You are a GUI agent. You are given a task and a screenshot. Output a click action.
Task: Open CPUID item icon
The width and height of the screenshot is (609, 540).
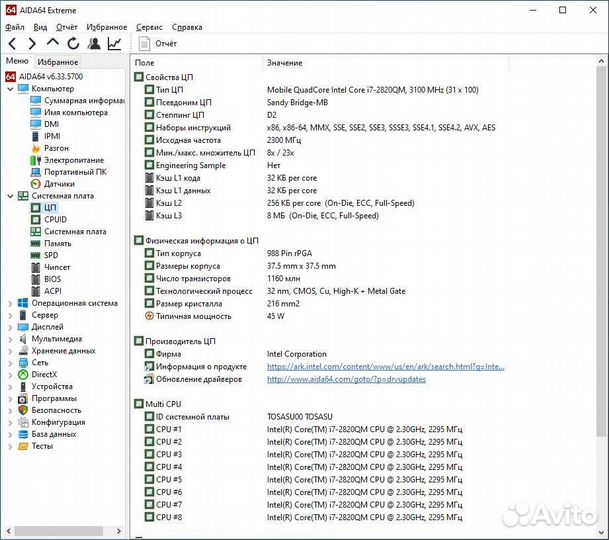(x=36, y=220)
